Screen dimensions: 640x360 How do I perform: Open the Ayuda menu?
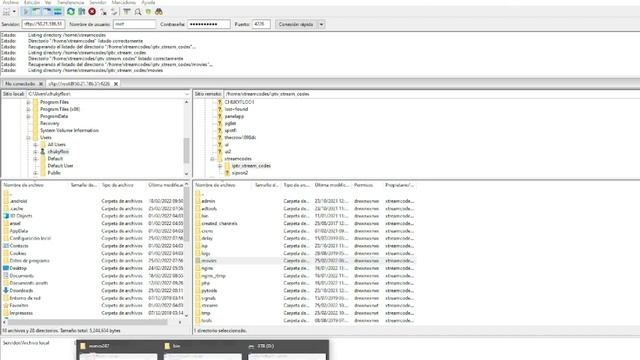(x=148, y=2)
